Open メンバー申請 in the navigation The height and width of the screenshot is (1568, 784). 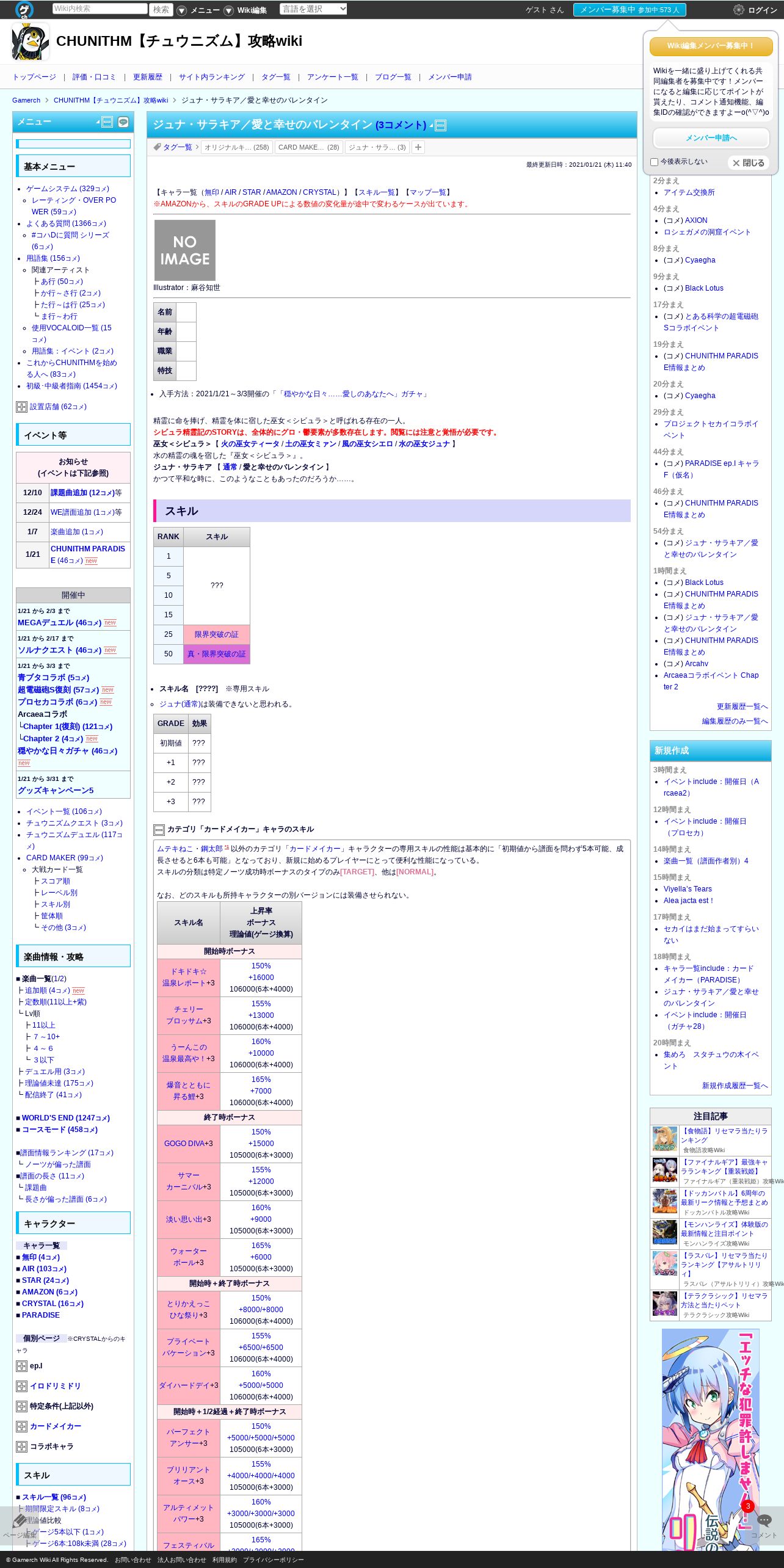[x=450, y=77]
